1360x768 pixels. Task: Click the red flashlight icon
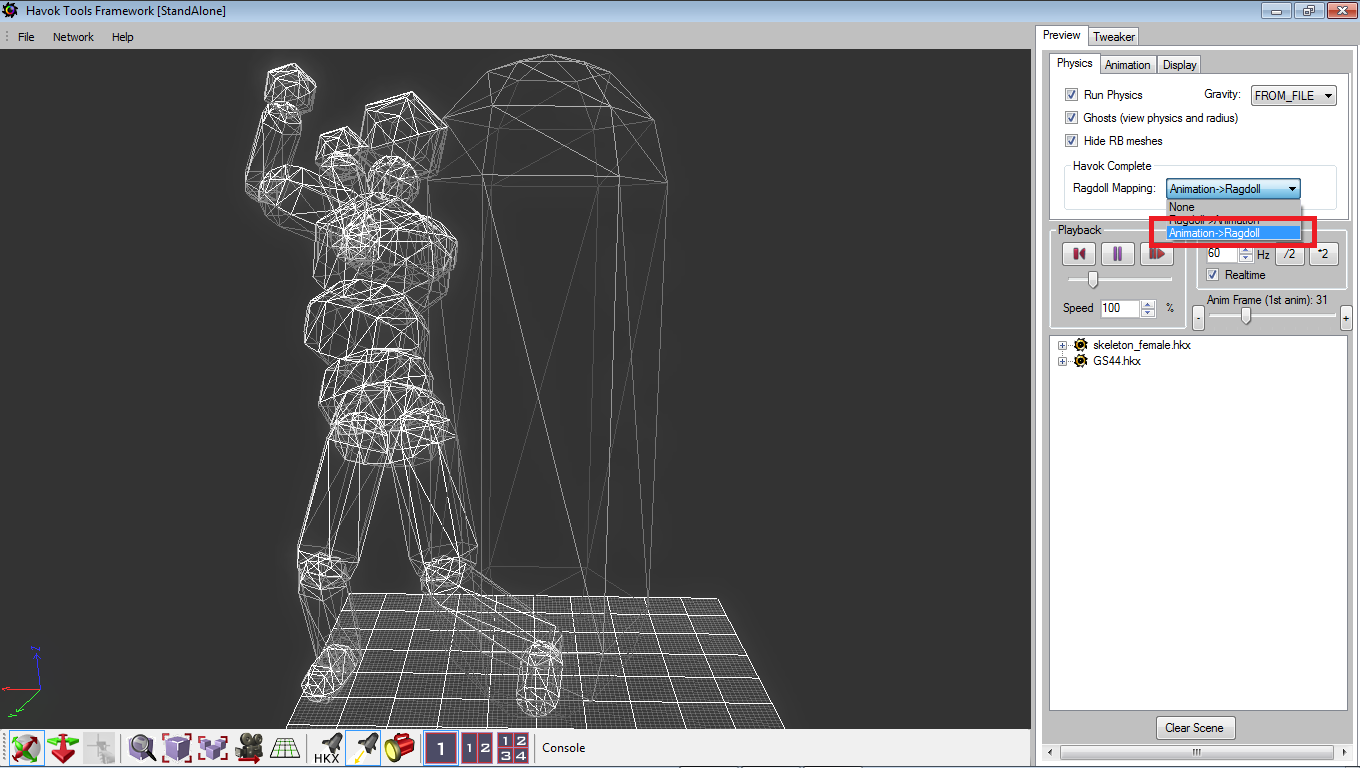coord(399,747)
